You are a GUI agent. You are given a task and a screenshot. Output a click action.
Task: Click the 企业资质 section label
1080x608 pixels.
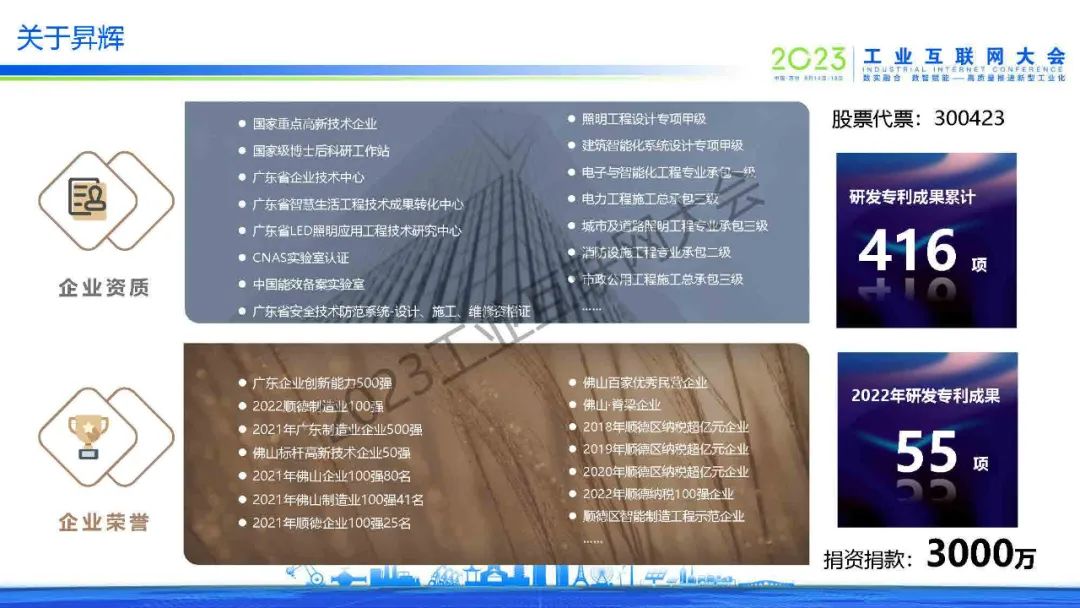point(103,288)
